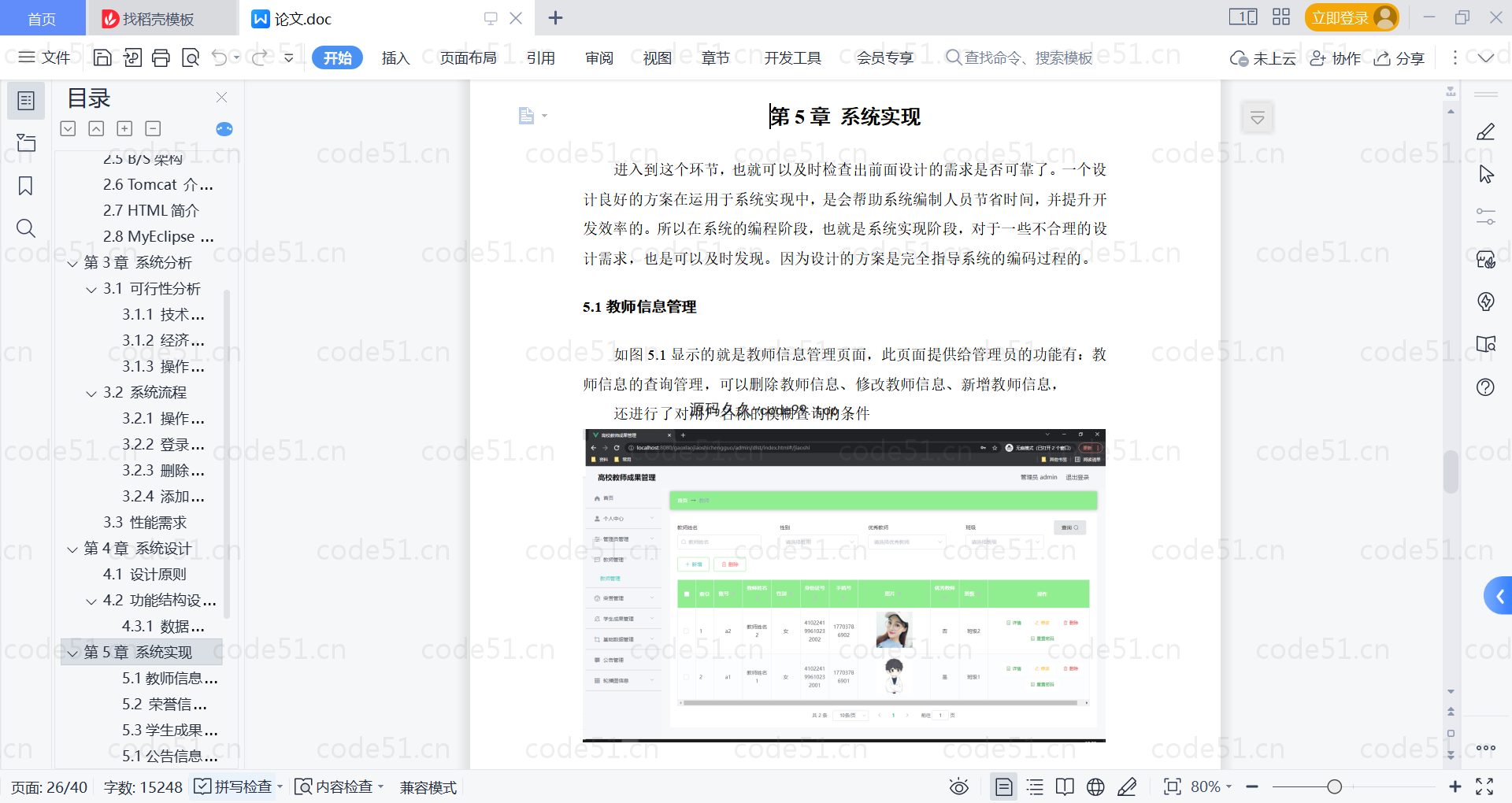Click the document section icon near heading
This screenshot has width=1512, height=803.
(x=527, y=116)
